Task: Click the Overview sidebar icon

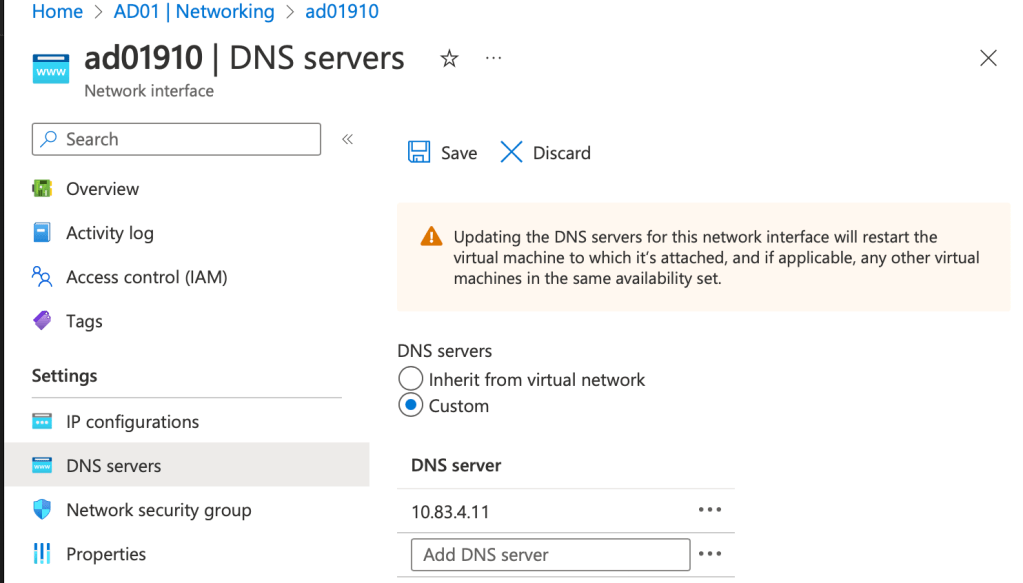Action: coord(42,189)
